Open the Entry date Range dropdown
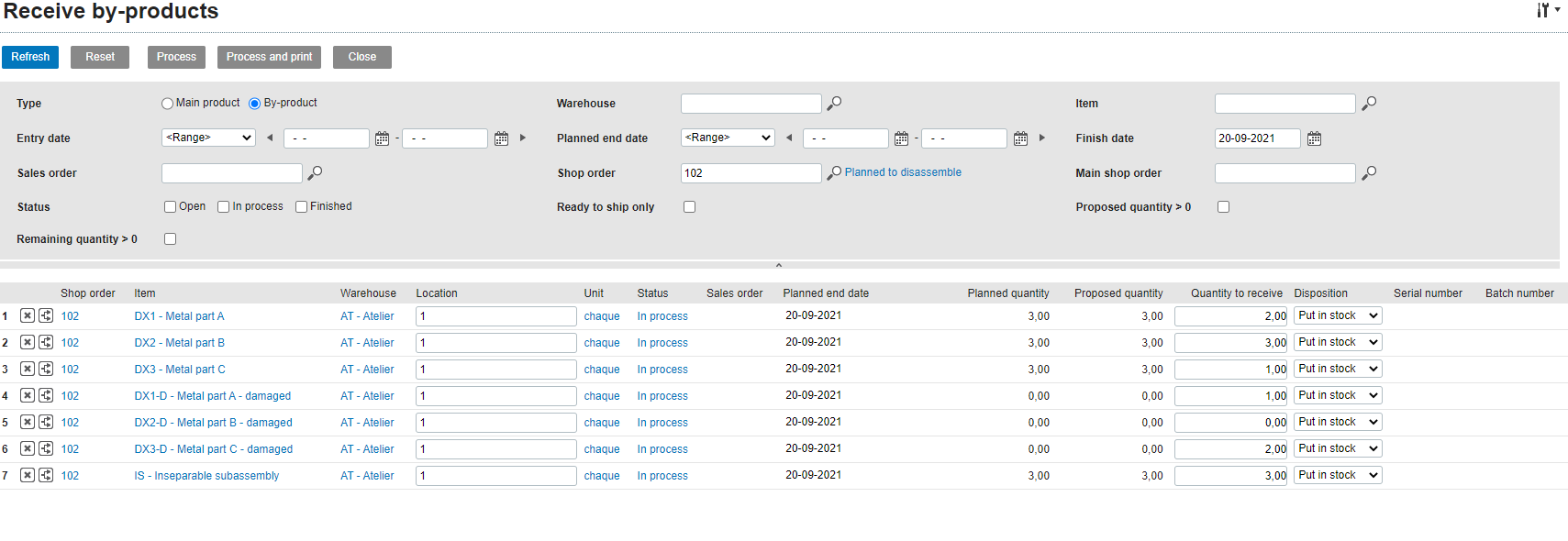The width and height of the screenshot is (1568, 541). click(208, 138)
